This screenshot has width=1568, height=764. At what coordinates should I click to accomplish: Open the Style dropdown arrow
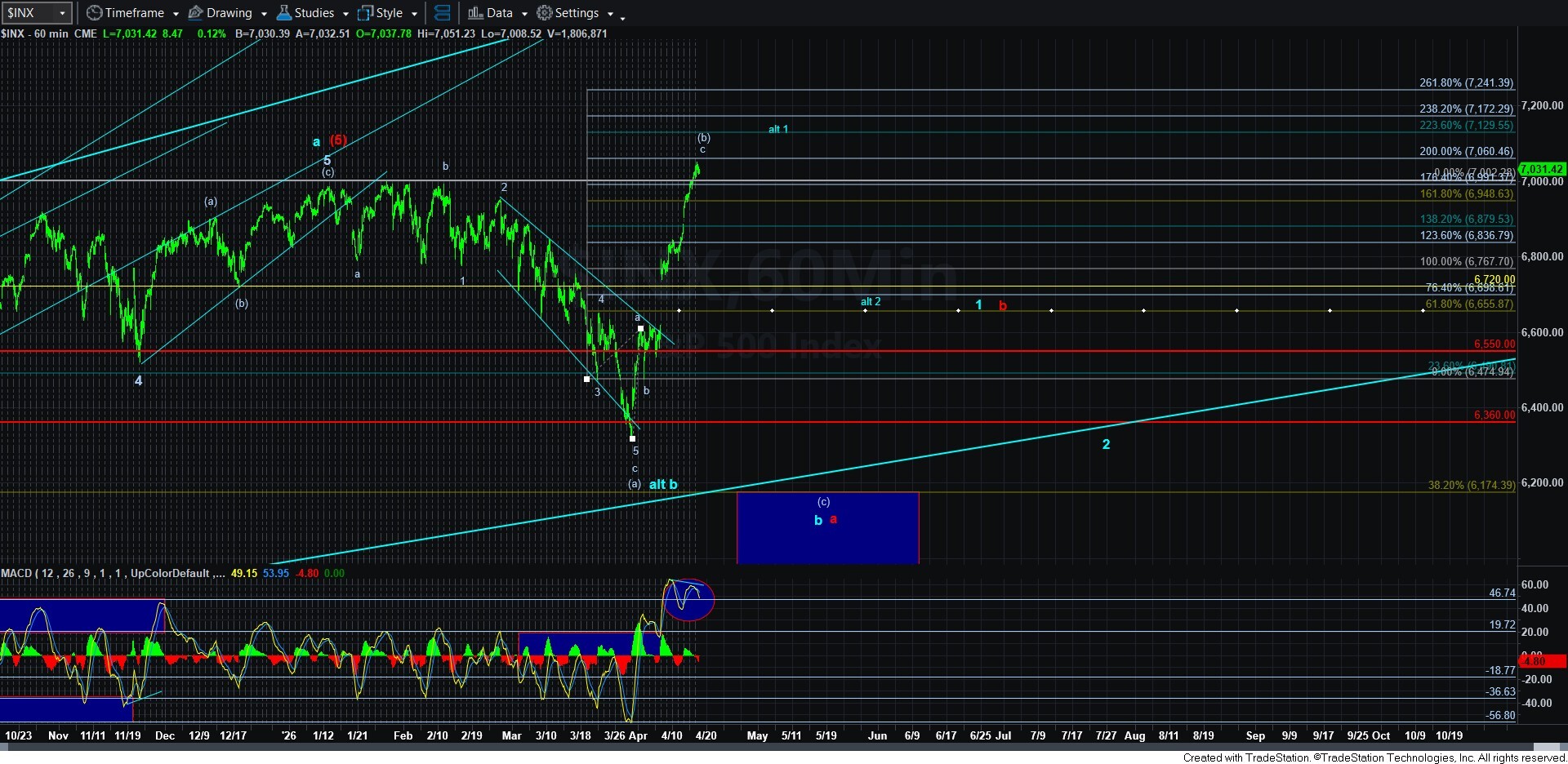tap(414, 14)
